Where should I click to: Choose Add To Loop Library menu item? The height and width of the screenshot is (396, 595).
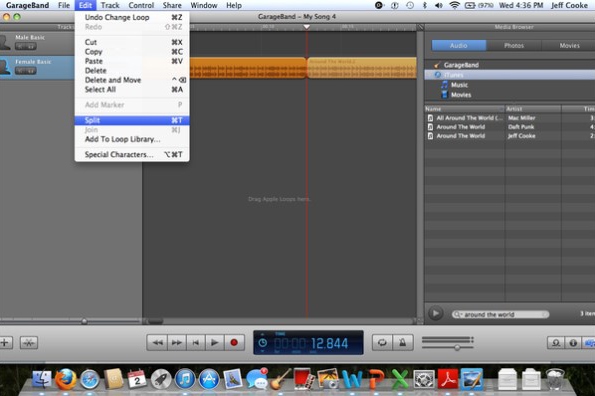tap(132, 139)
